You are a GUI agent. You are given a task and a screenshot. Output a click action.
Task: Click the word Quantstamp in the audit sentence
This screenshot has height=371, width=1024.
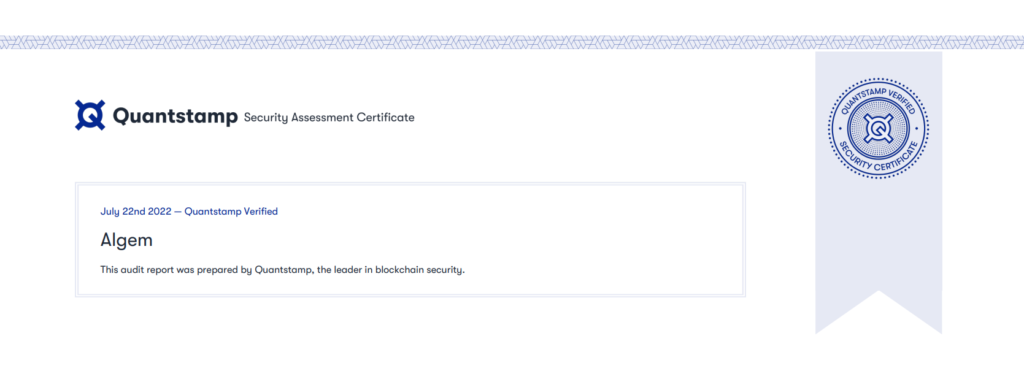[280, 269]
